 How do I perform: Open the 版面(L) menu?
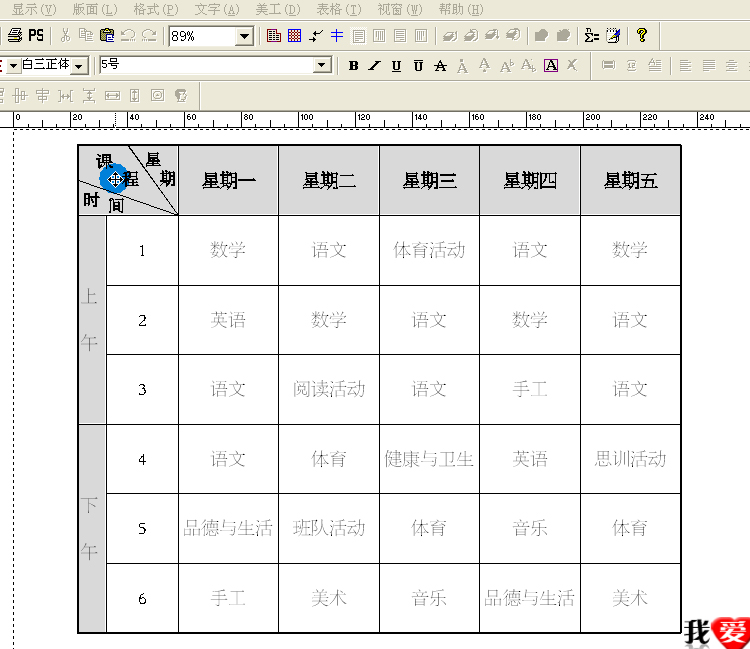[95, 9]
